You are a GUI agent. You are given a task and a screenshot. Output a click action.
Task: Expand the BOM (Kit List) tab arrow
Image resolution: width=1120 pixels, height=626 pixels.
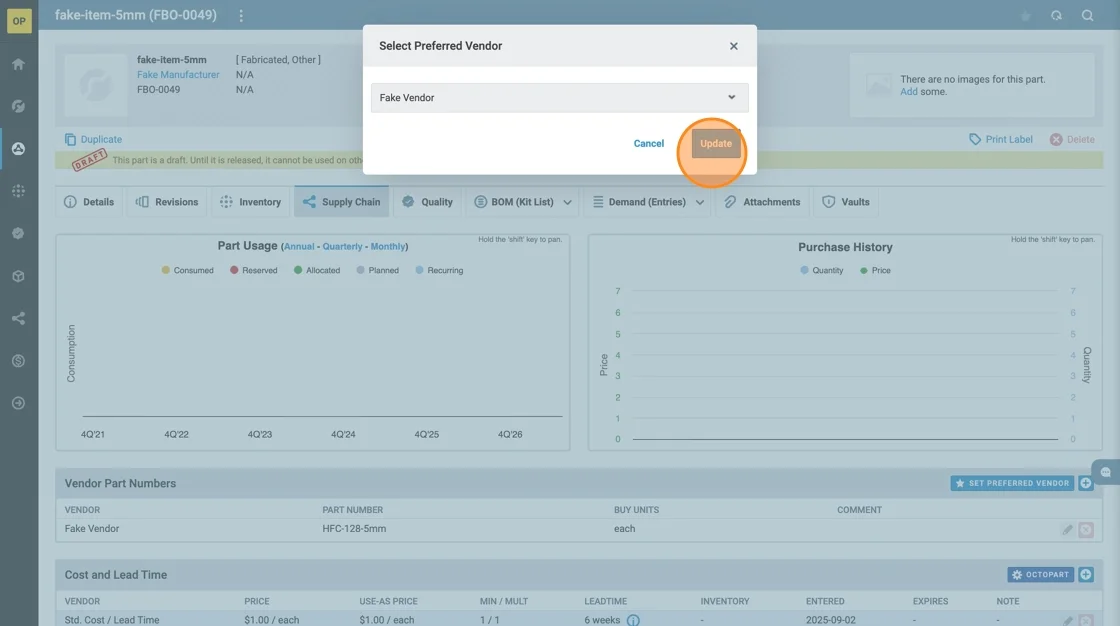[x=568, y=202]
